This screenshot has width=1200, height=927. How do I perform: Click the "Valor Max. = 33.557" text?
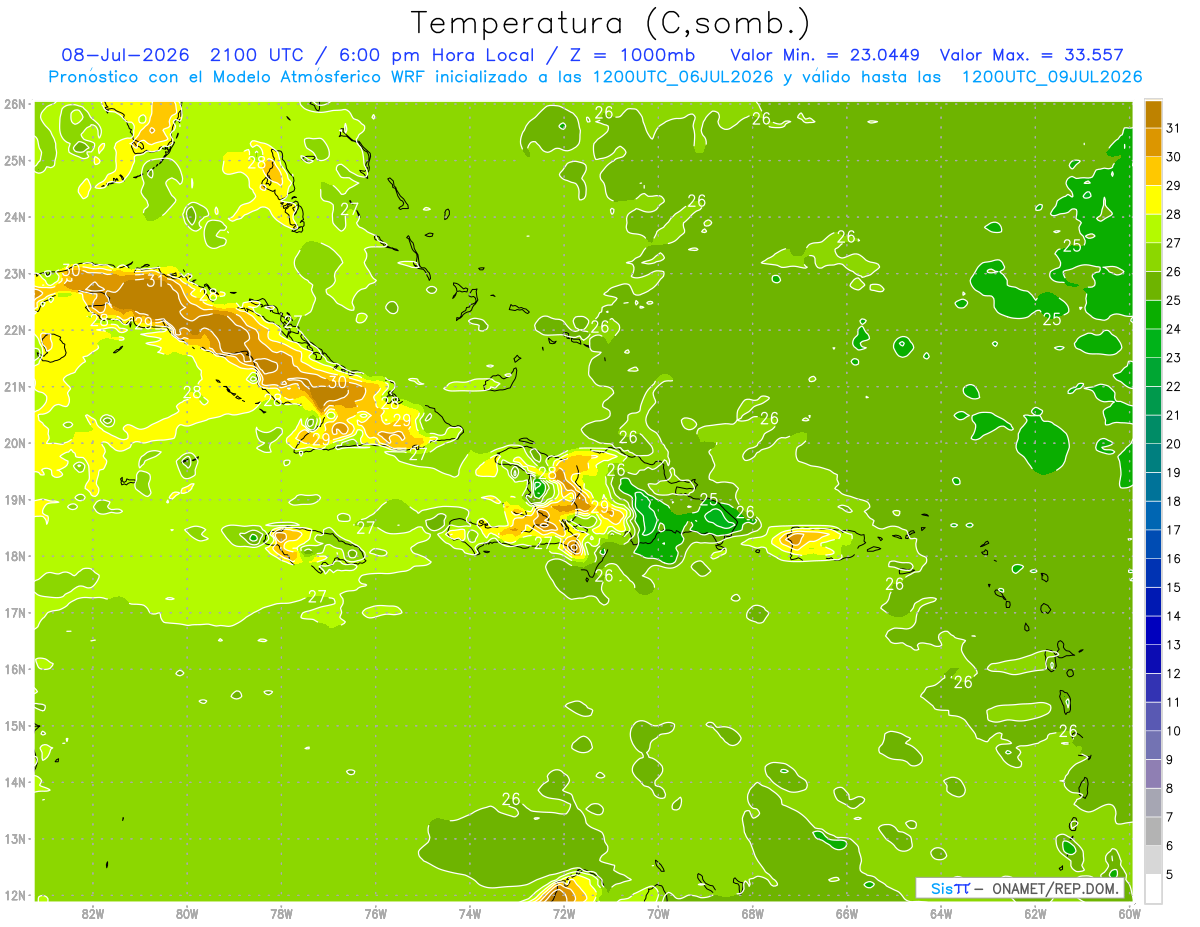(x=1032, y=55)
